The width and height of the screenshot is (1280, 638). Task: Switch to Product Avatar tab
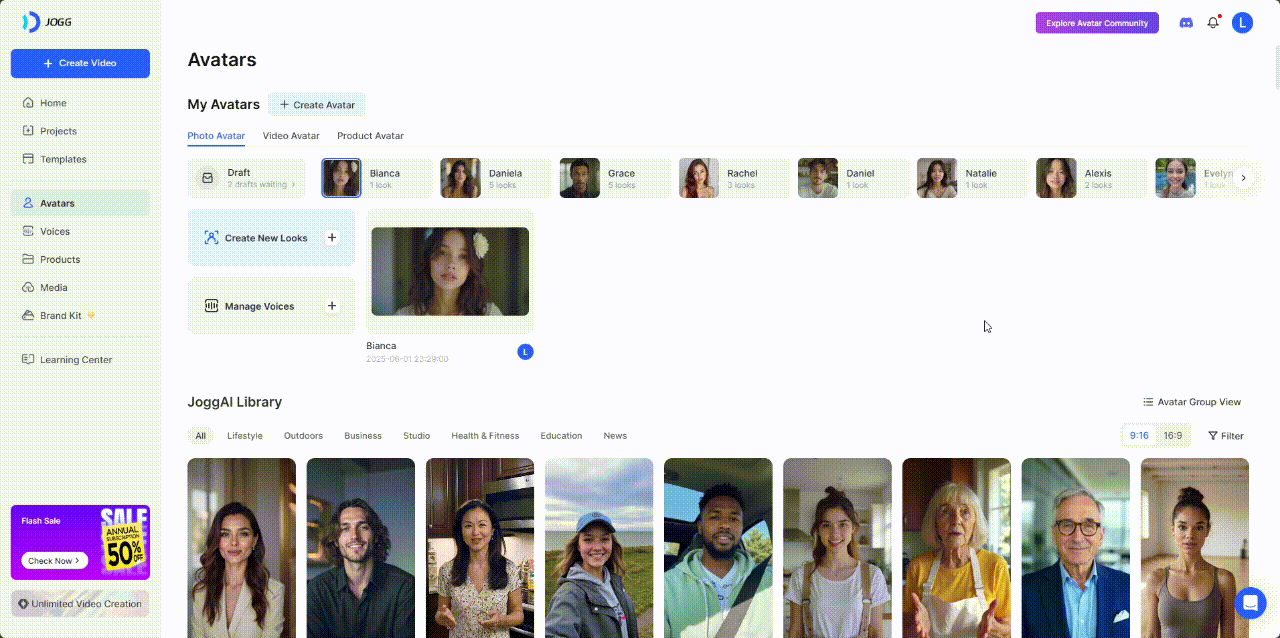click(x=370, y=136)
